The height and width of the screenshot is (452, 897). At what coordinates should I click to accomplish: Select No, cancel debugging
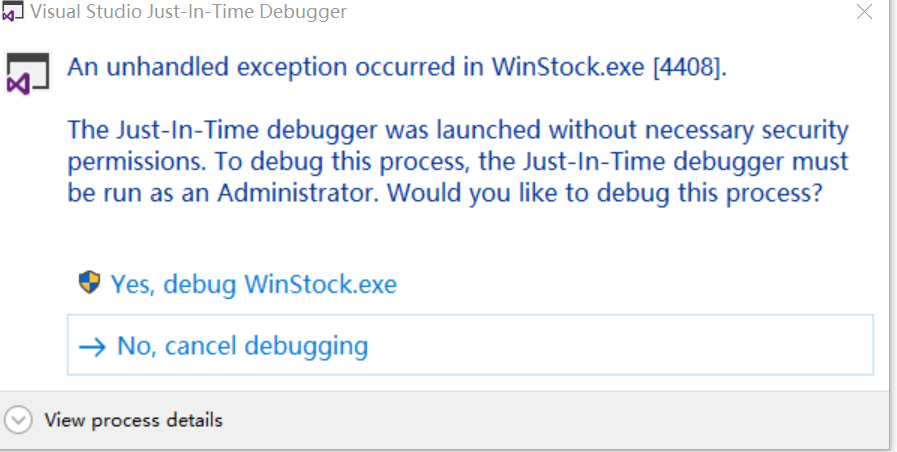tap(242, 346)
